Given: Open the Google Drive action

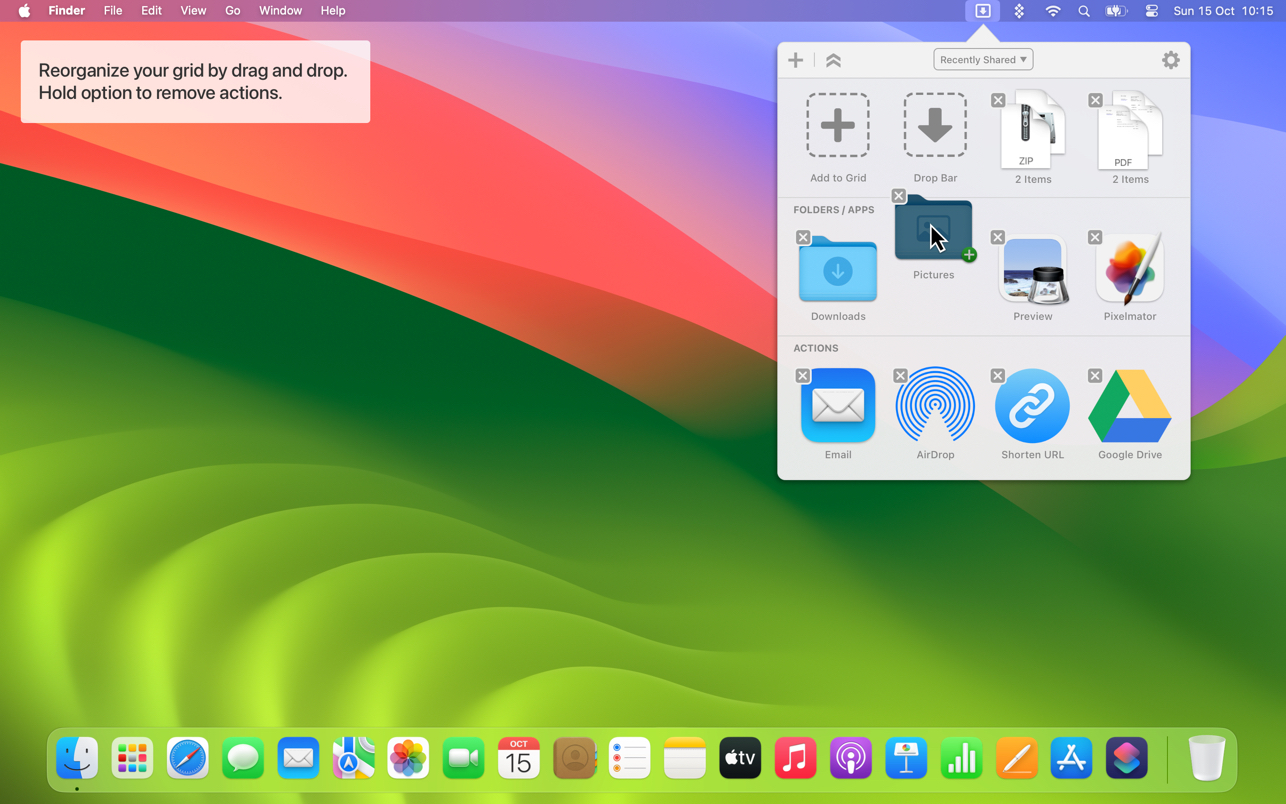Looking at the screenshot, I should pos(1129,406).
